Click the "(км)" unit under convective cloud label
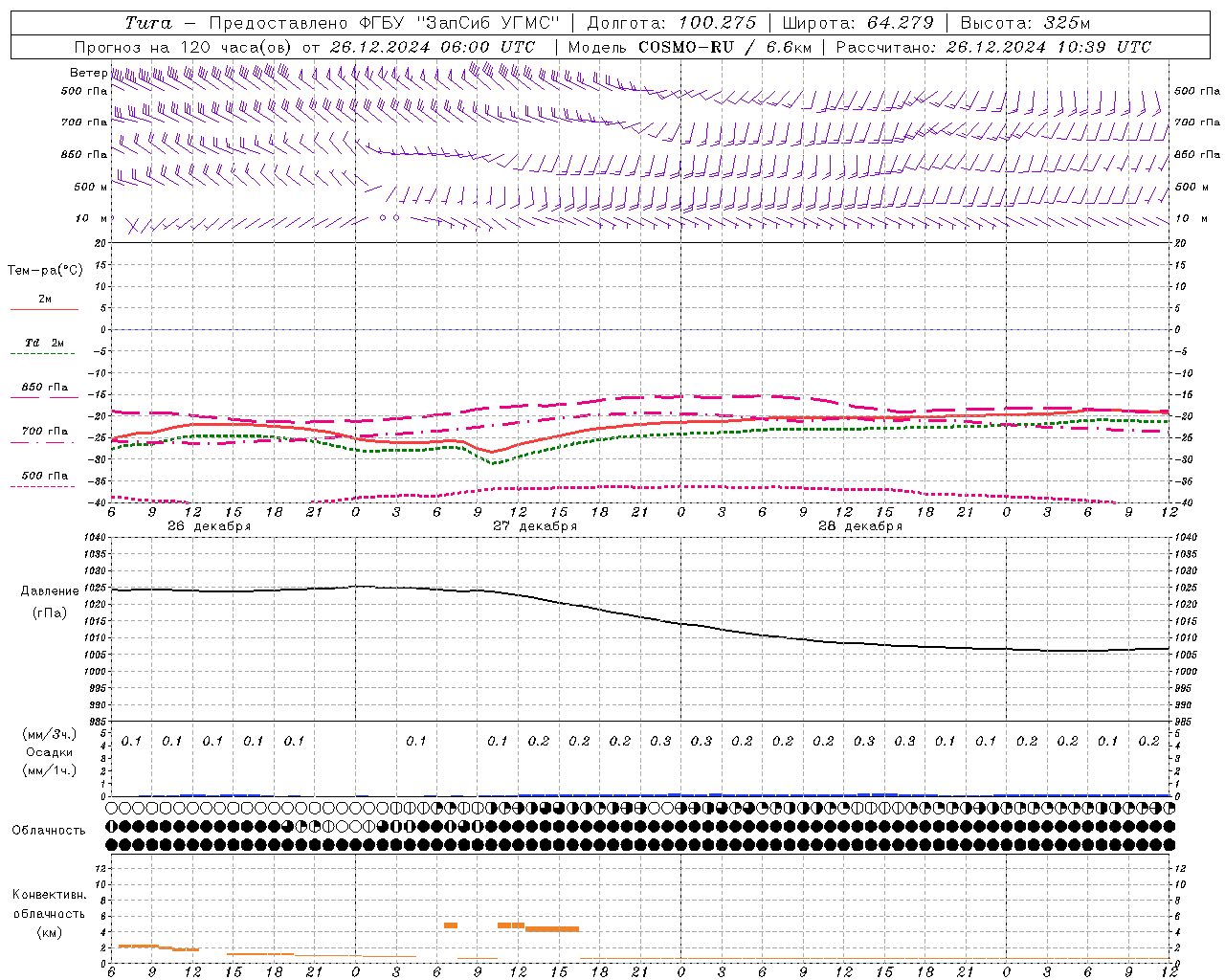Screen dimensions: 1225x980 [x=49, y=932]
